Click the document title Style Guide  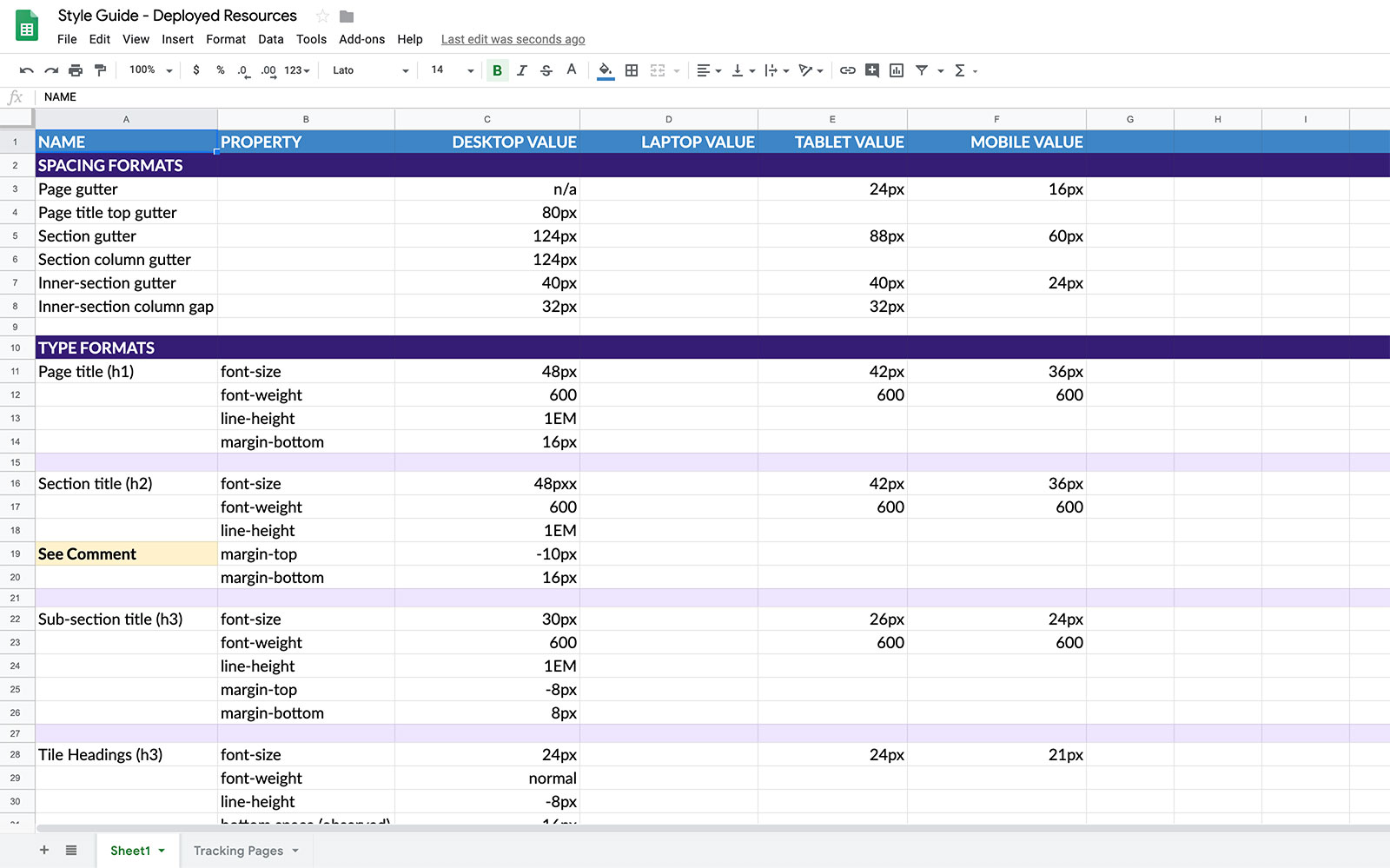pos(177,16)
